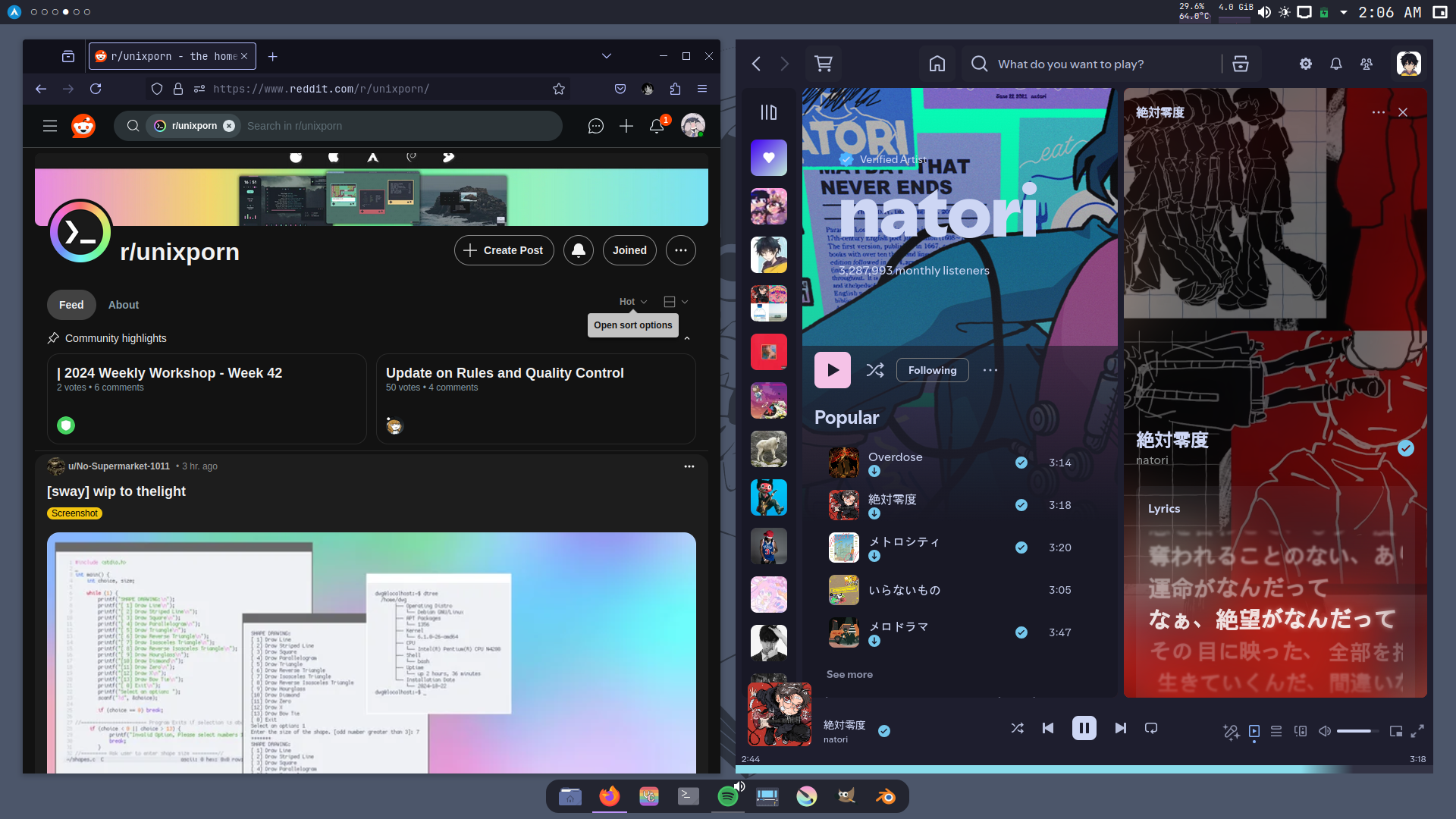Image resolution: width=1456 pixels, height=819 pixels.
Task: Open the Firefox application menu
Action: 702,89
